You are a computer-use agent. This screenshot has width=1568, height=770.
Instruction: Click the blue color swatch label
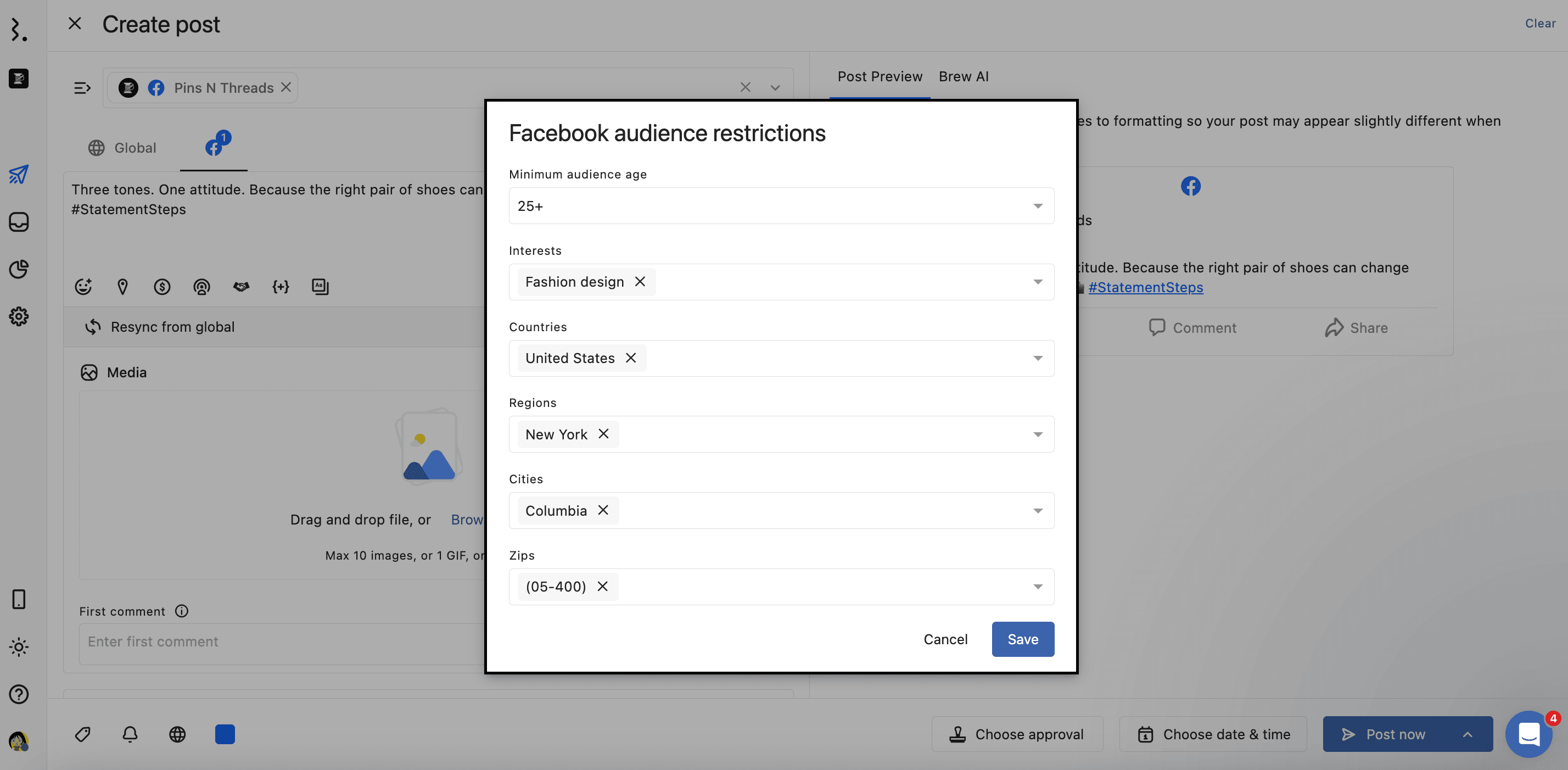point(225,734)
